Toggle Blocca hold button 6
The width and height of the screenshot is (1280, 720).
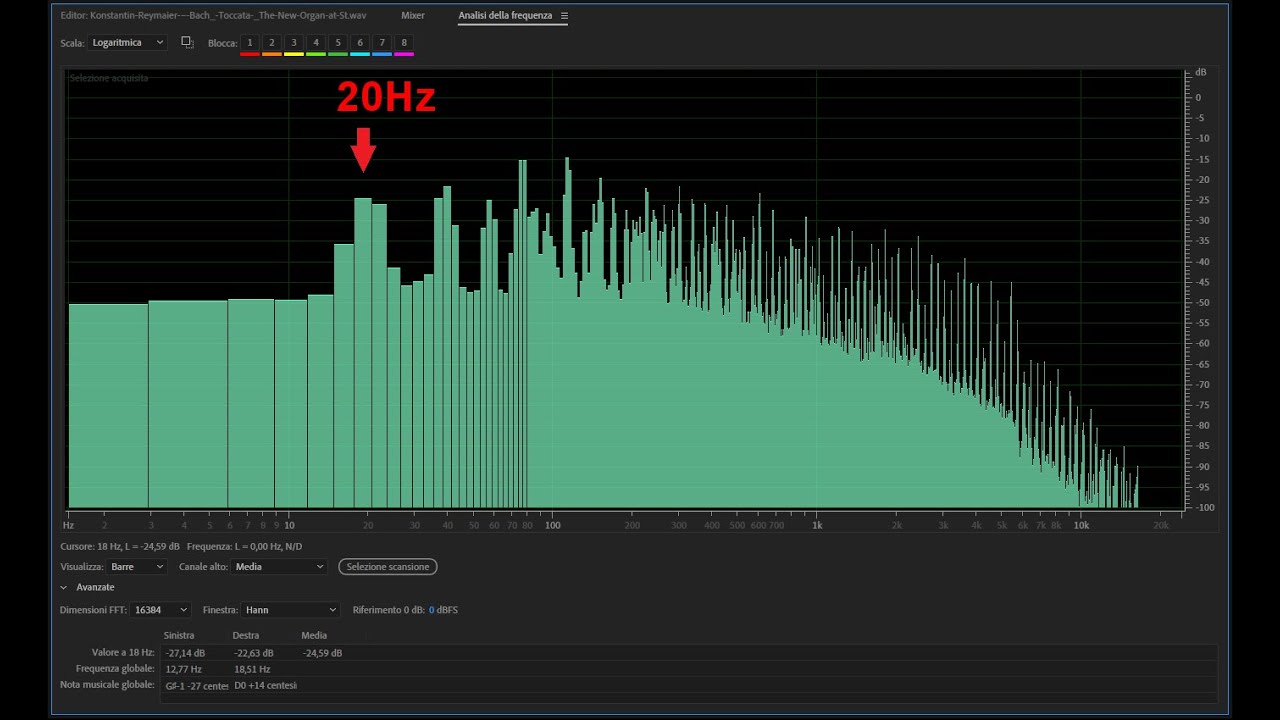tap(360, 43)
